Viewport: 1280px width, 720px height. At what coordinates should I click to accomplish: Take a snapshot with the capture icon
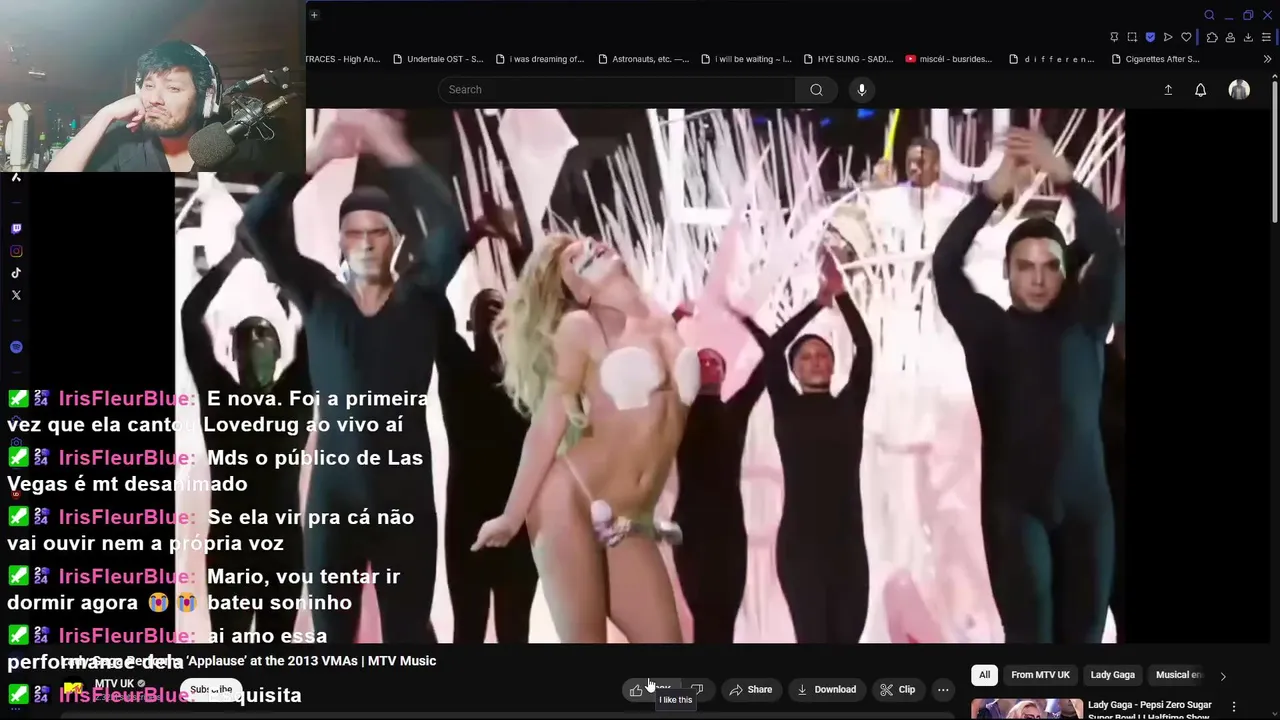1132,37
